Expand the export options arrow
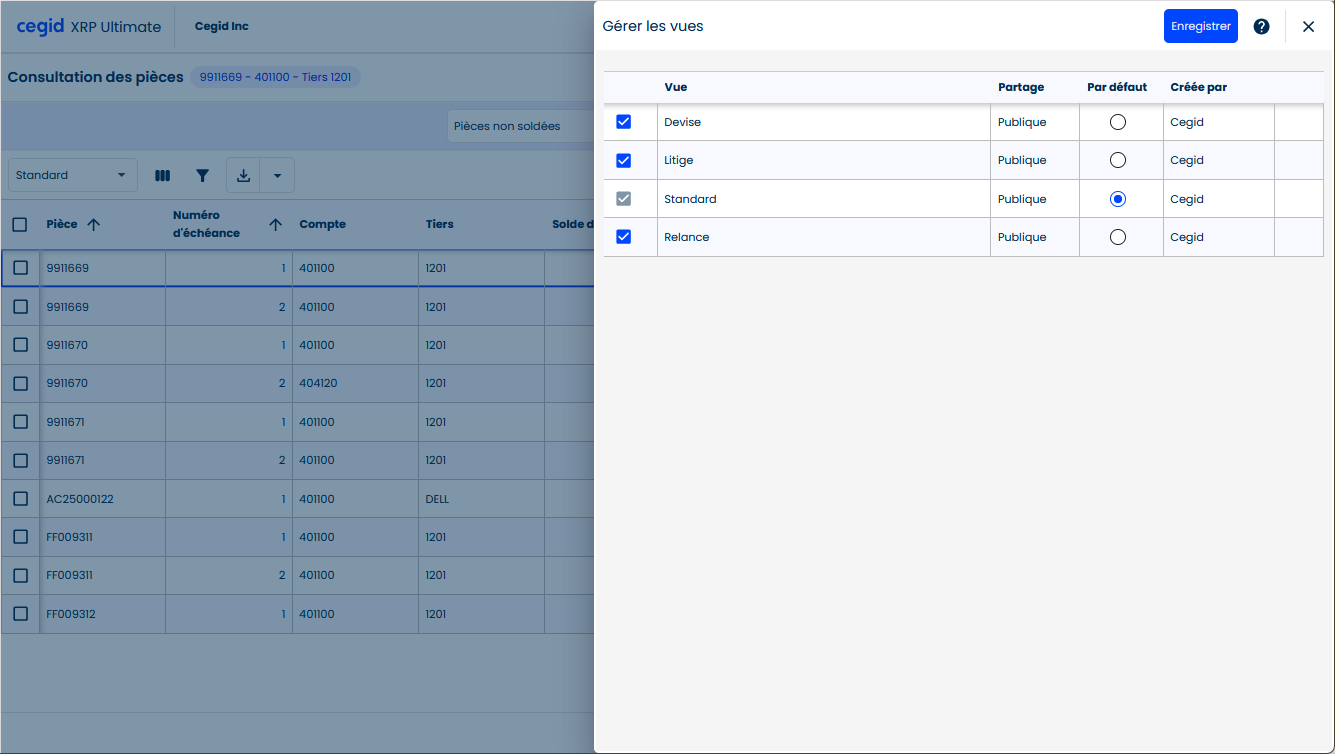Viewport: 1335px width, 754px height. coord(277,176)
